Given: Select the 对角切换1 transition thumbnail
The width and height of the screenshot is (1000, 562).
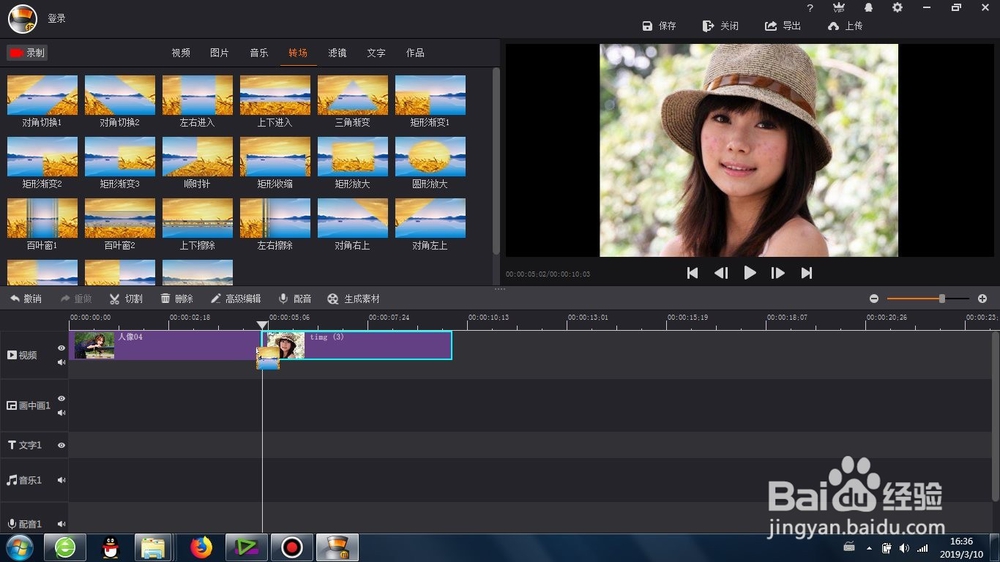Looking at the screenshot, I should pos(42,95).
